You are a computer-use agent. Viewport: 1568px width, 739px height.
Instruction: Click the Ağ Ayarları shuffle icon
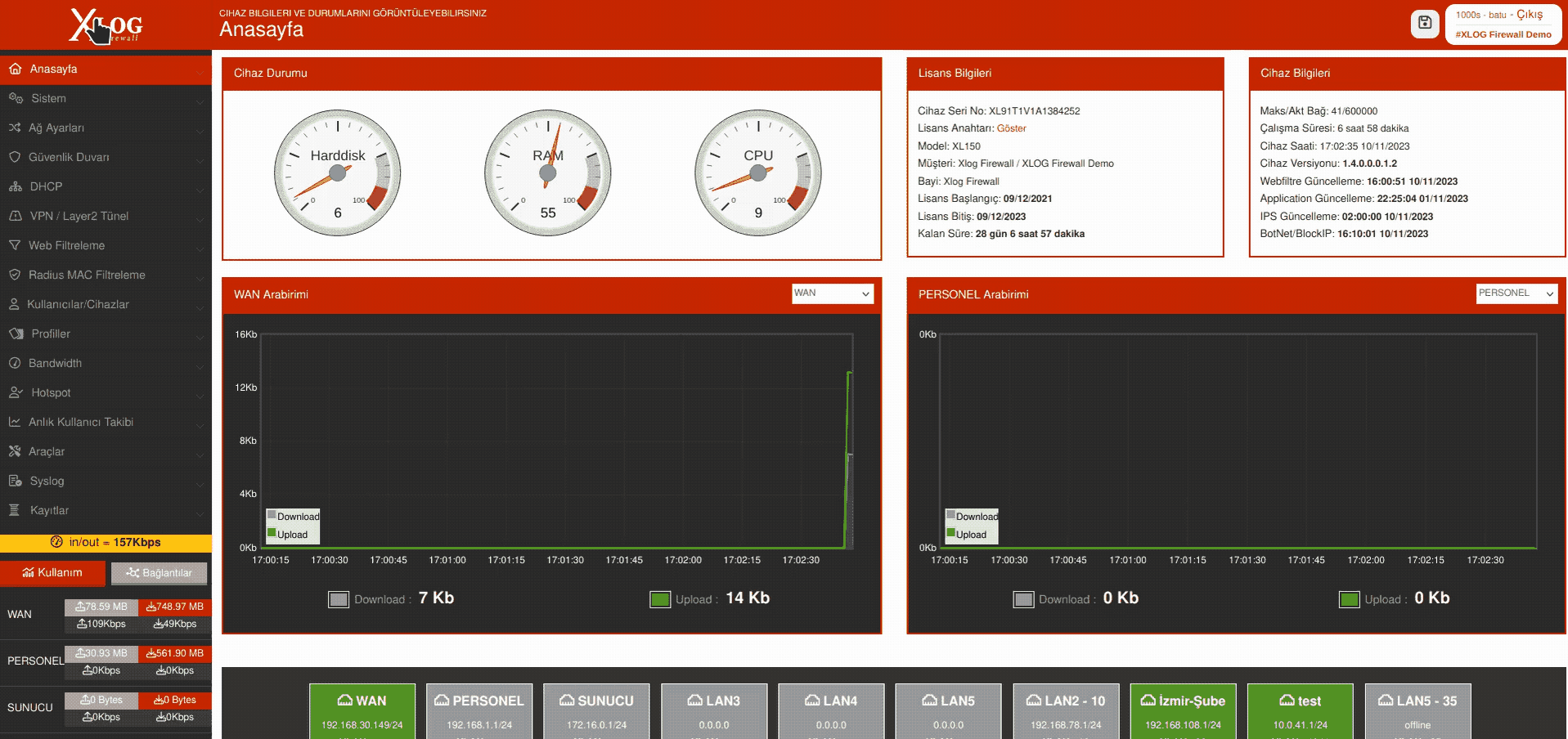(15, 128)
